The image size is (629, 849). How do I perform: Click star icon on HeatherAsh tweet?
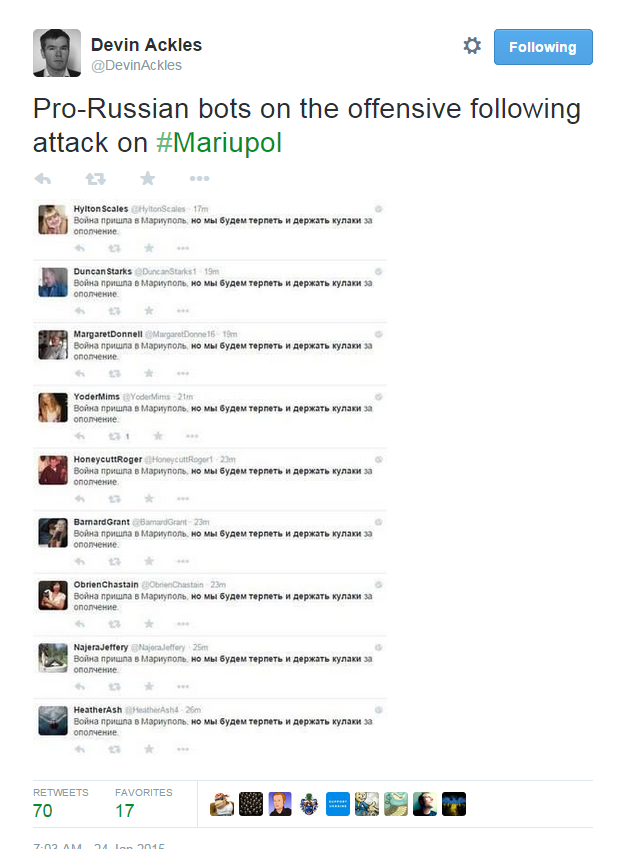149,749
